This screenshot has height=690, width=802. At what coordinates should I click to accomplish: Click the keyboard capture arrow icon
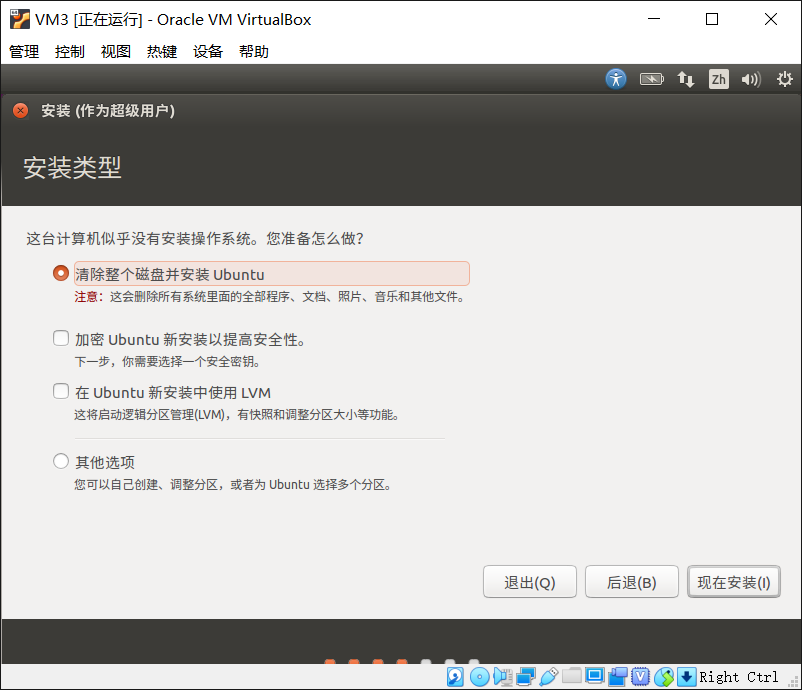coord(686,677)
